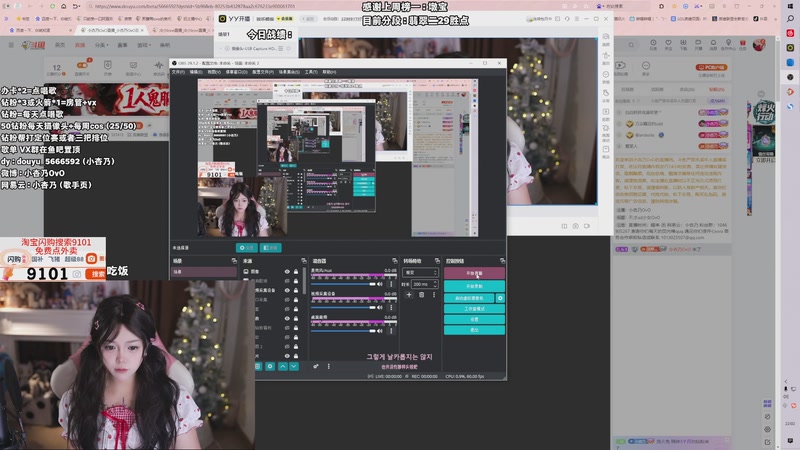800x450 pixels.
Task: Click YY开播 logo icon in YY window
Action: (x=222, y=18)
